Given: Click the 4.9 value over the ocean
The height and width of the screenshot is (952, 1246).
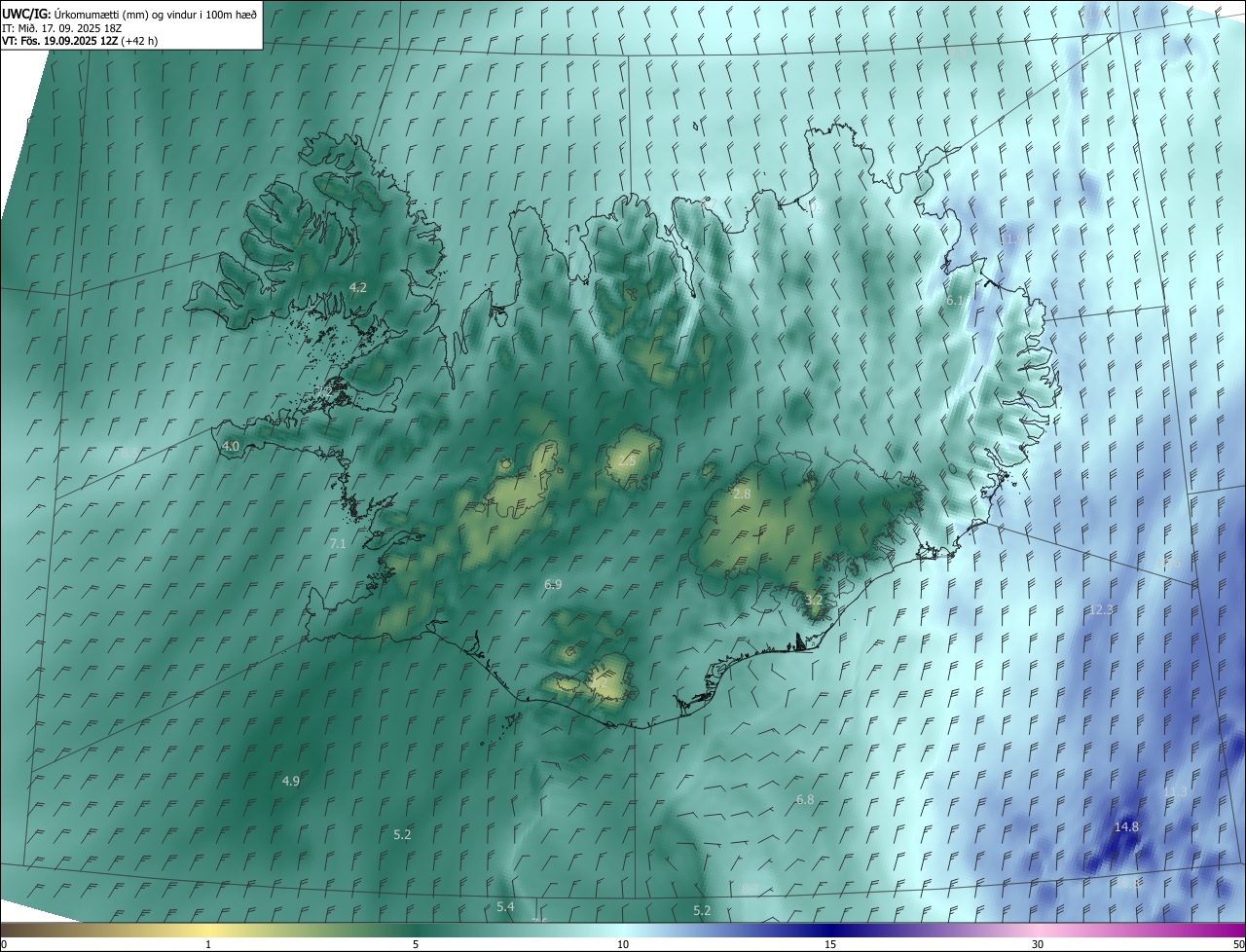Looking at the screenshot, I should (290, 781).
